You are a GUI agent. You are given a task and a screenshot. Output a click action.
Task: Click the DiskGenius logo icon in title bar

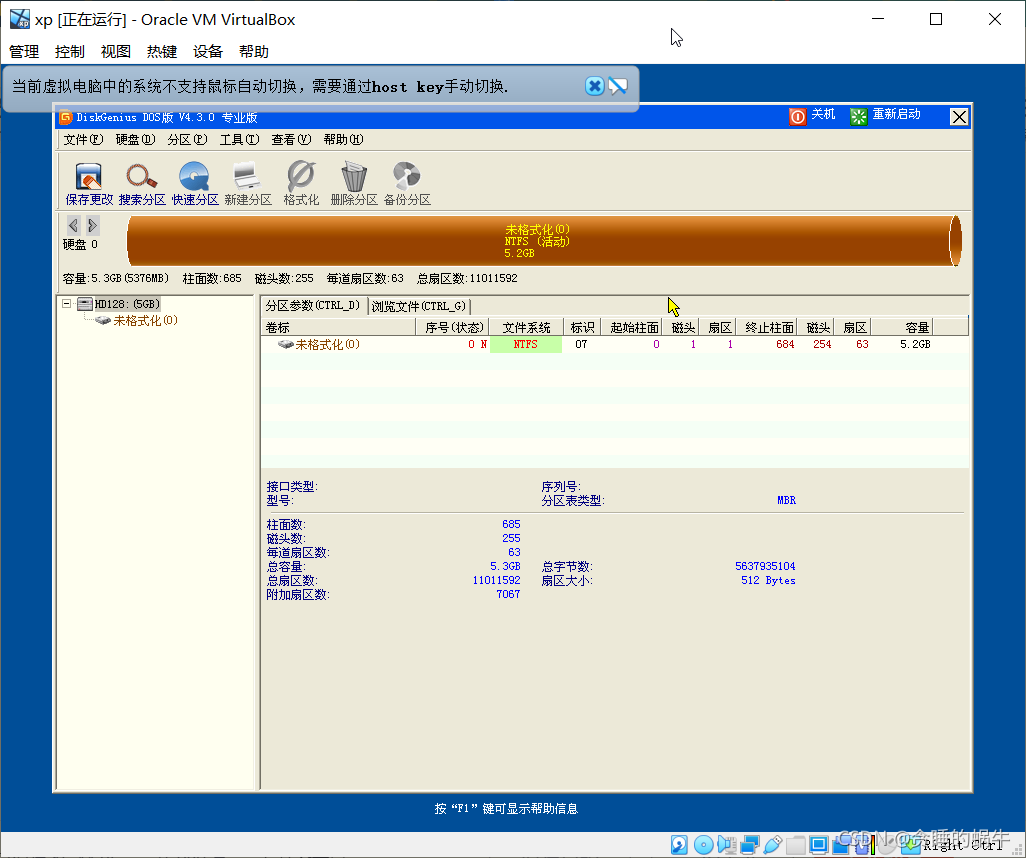[x=65, y=118]
